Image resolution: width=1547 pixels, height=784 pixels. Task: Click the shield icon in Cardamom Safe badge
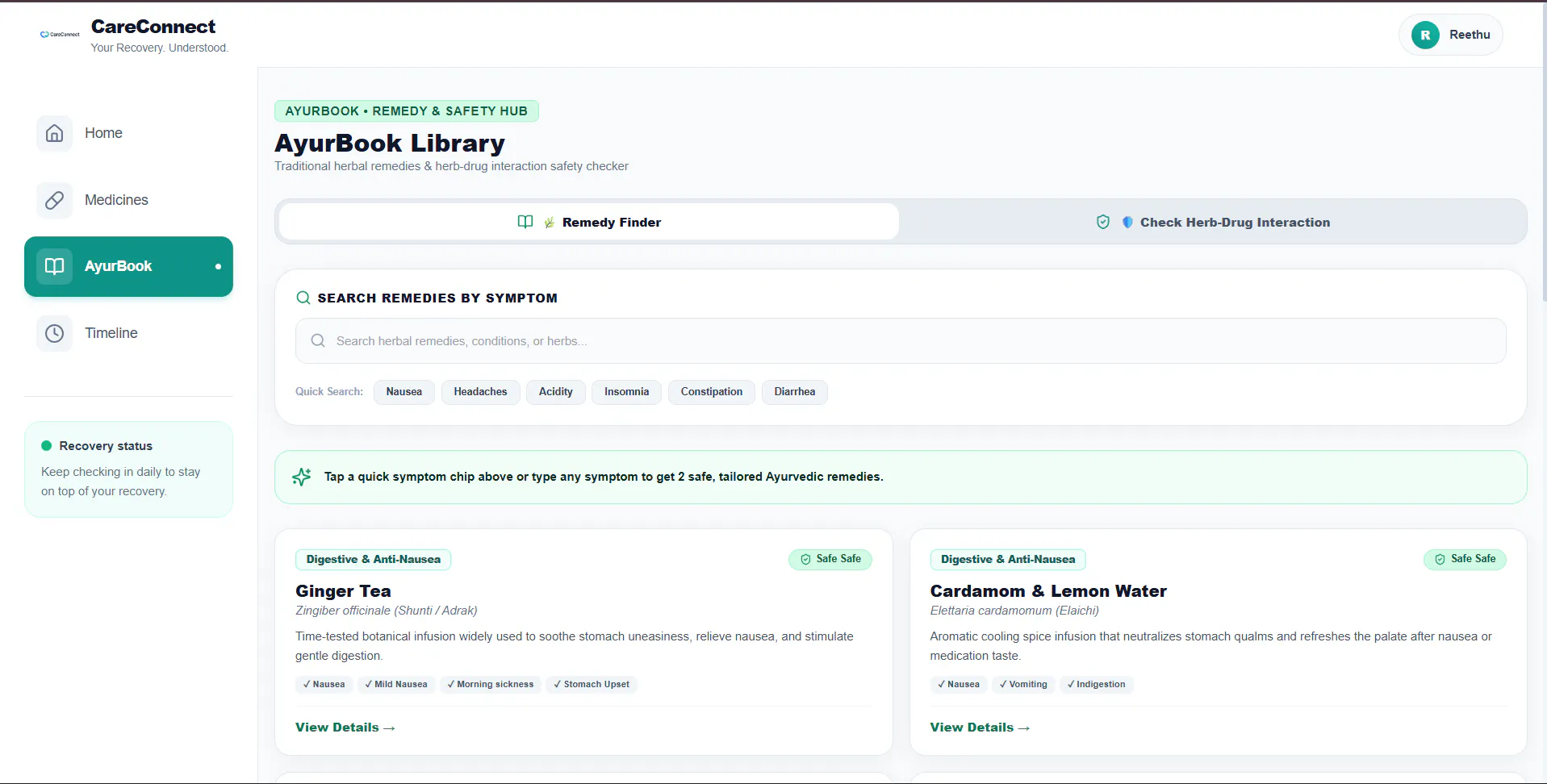pyautogui.click(x=1440, y=559)
